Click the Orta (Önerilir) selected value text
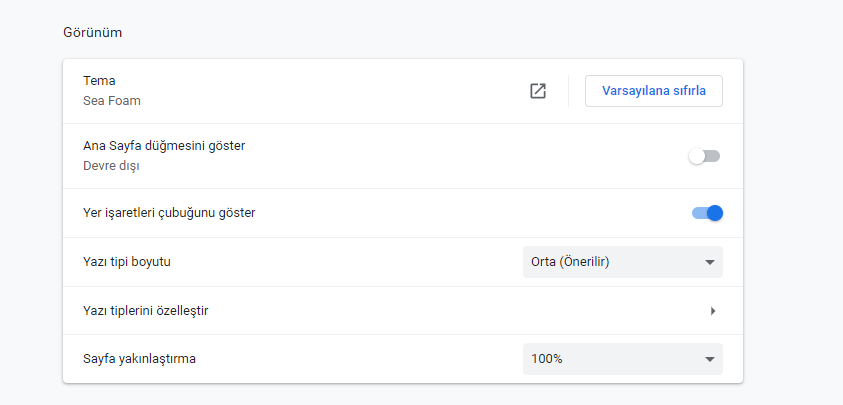The width and height of the screenshot is (843, 405). pyautogui.click(x=571, y=262)
